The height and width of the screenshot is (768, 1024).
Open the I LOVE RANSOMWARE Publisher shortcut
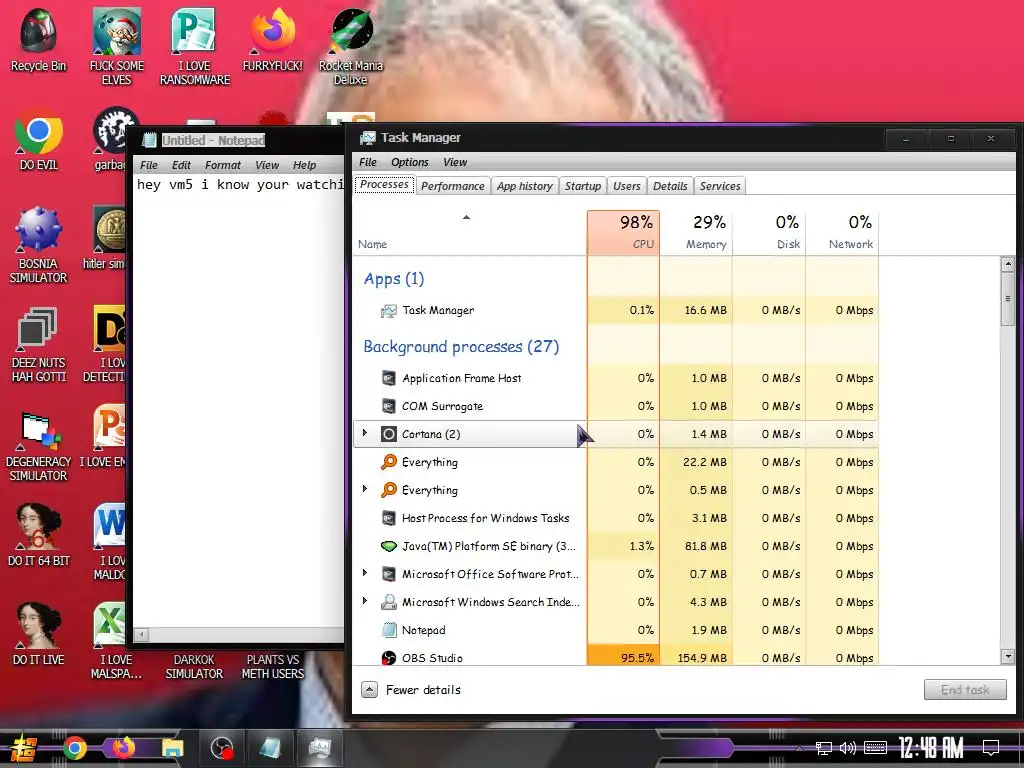click(195, 46)
